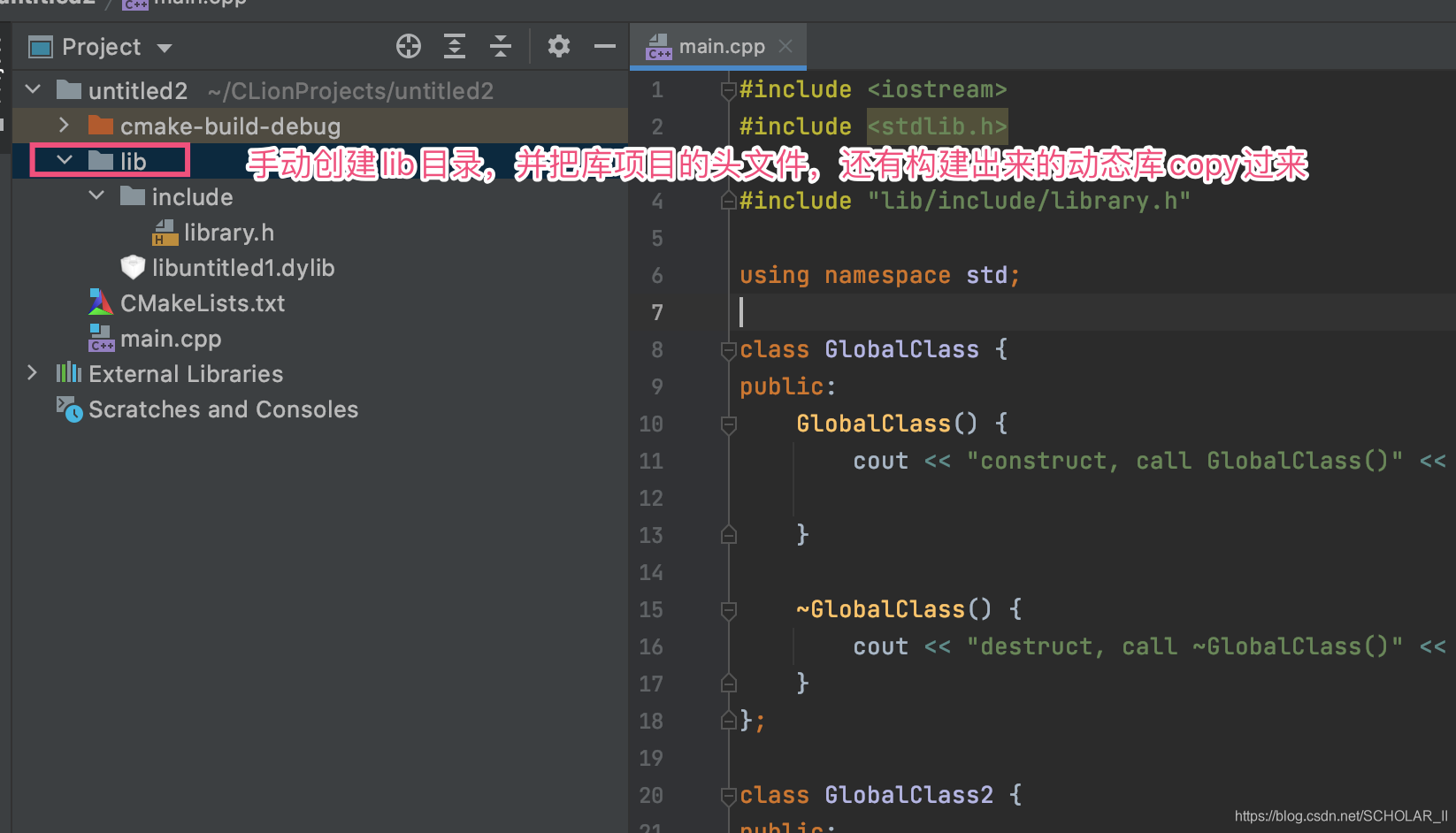This screenshot has height=833, width=1456.
Task: Select the include folder icon
Action: click(x=133, y=195)
